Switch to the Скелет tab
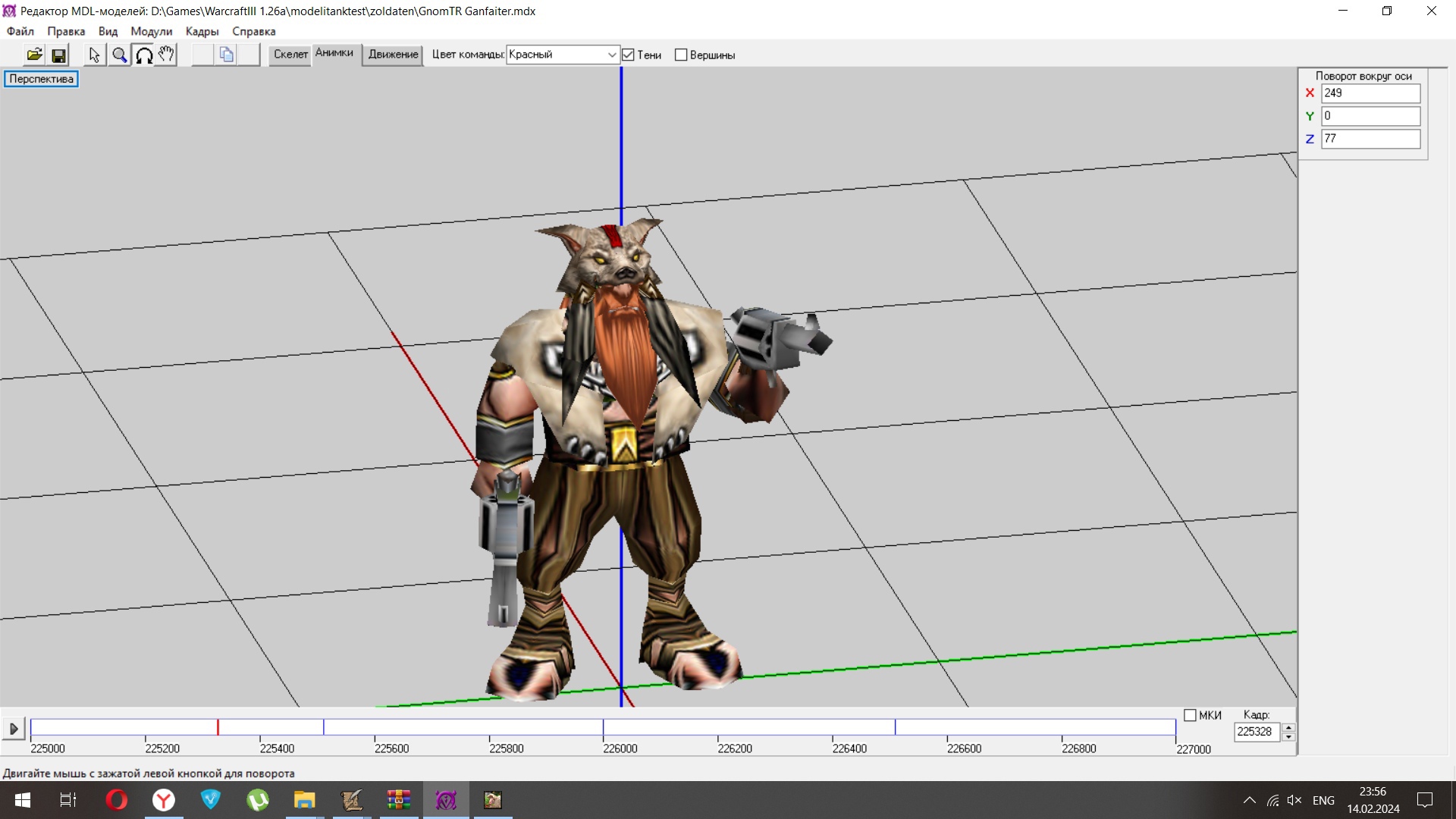The image size is (1456, 819). click(x=290, y=54)
